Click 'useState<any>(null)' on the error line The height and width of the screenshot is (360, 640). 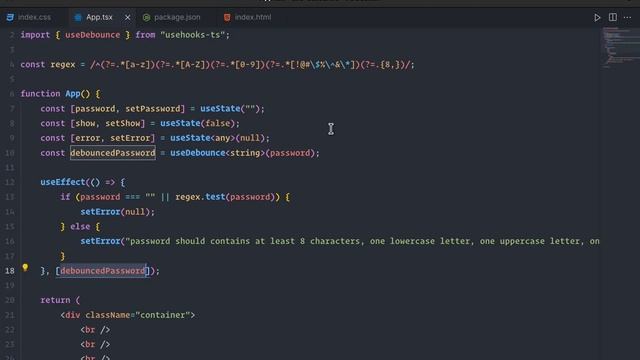pyautogui.click(x=217, y=138)
